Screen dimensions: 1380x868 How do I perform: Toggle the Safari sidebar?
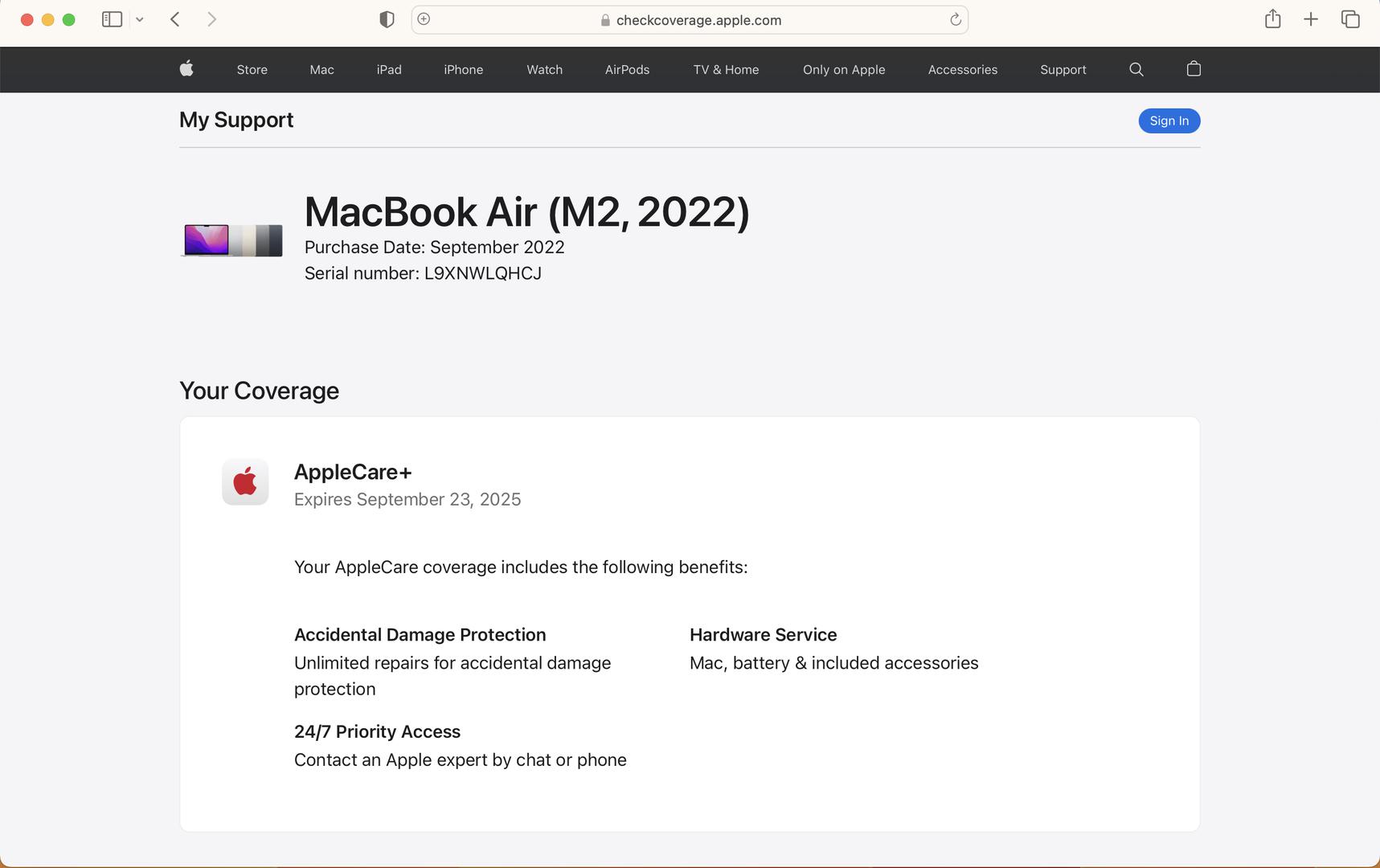[112, 19]
